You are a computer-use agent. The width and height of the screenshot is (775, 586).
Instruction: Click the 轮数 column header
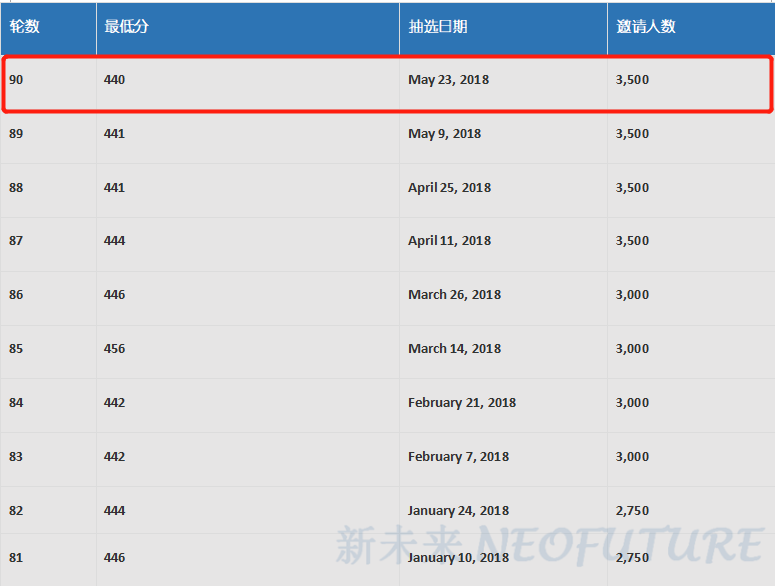point(25,27)
